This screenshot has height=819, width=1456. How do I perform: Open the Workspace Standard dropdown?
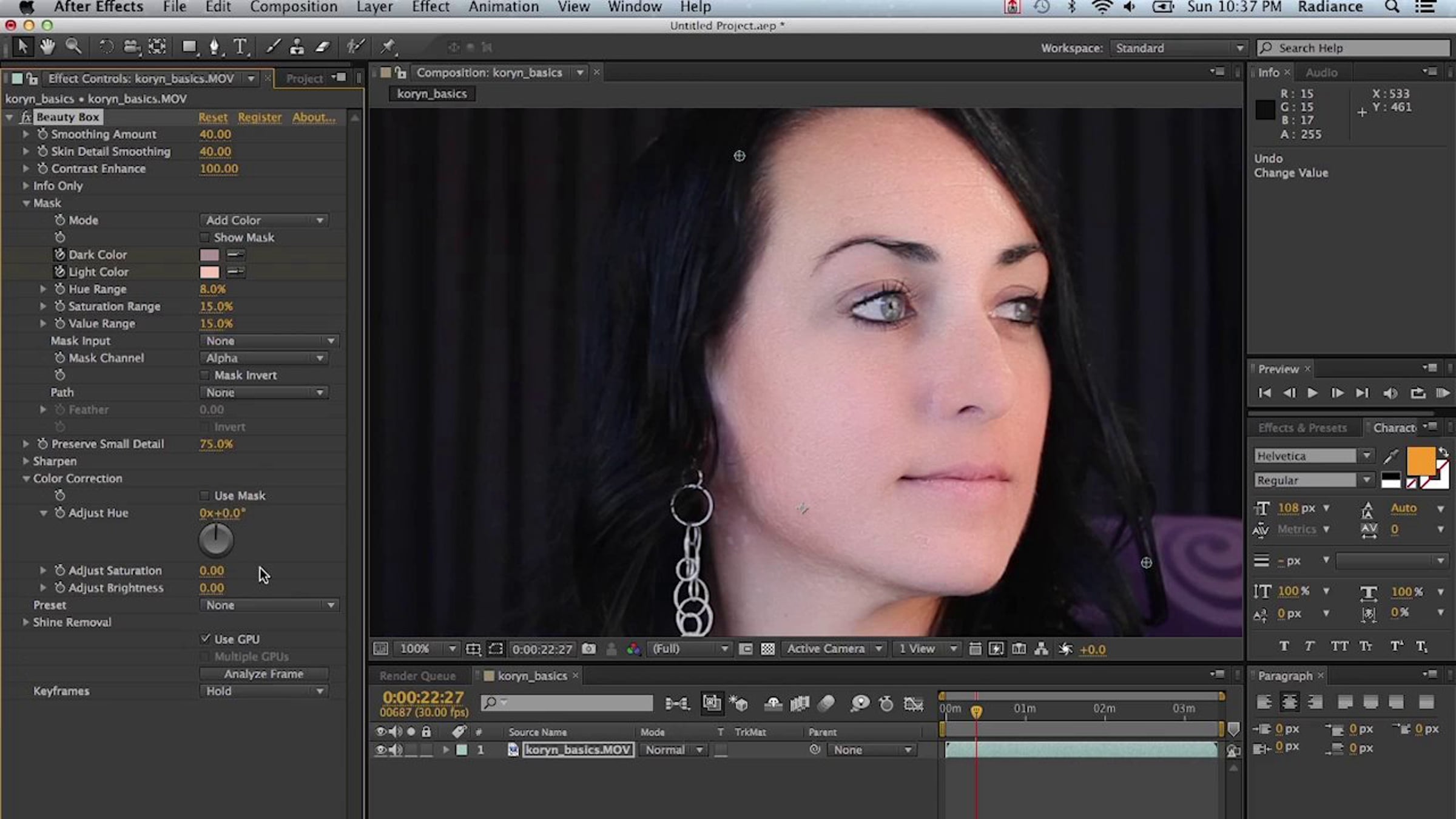pos(1178,48)
